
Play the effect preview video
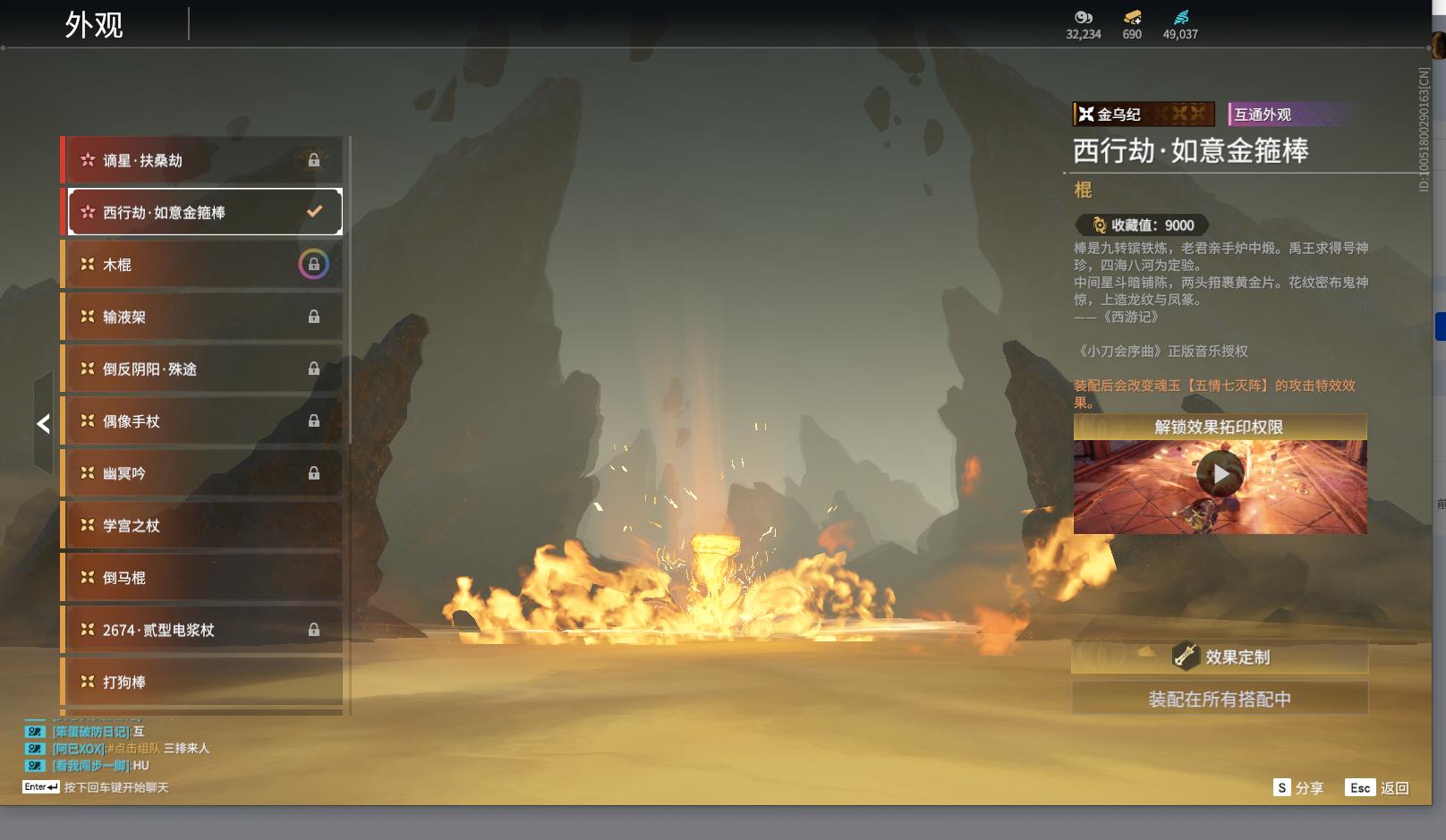tap(1220, 474)
